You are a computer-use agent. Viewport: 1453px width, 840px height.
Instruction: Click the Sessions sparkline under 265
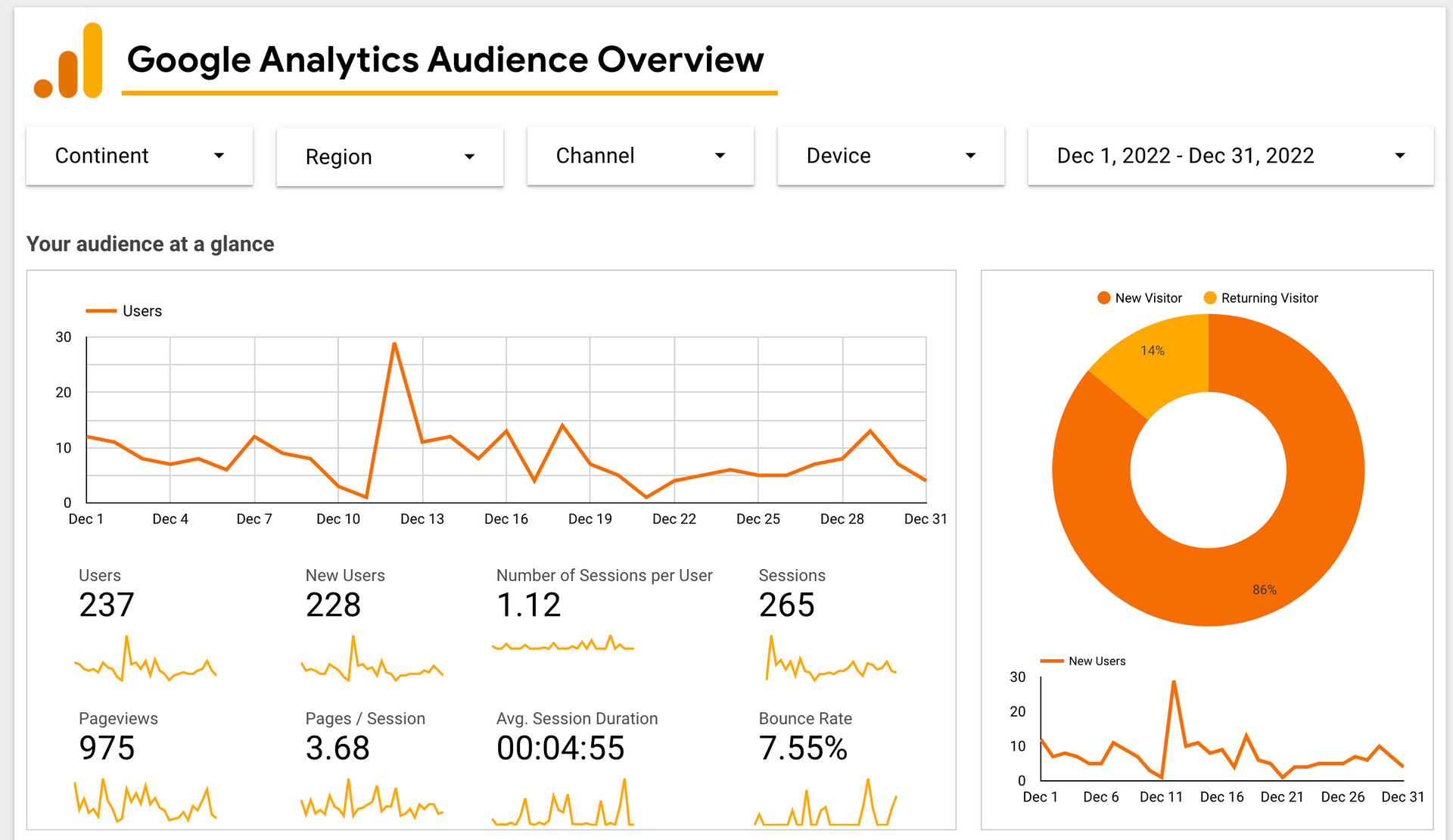click(830, 660)
